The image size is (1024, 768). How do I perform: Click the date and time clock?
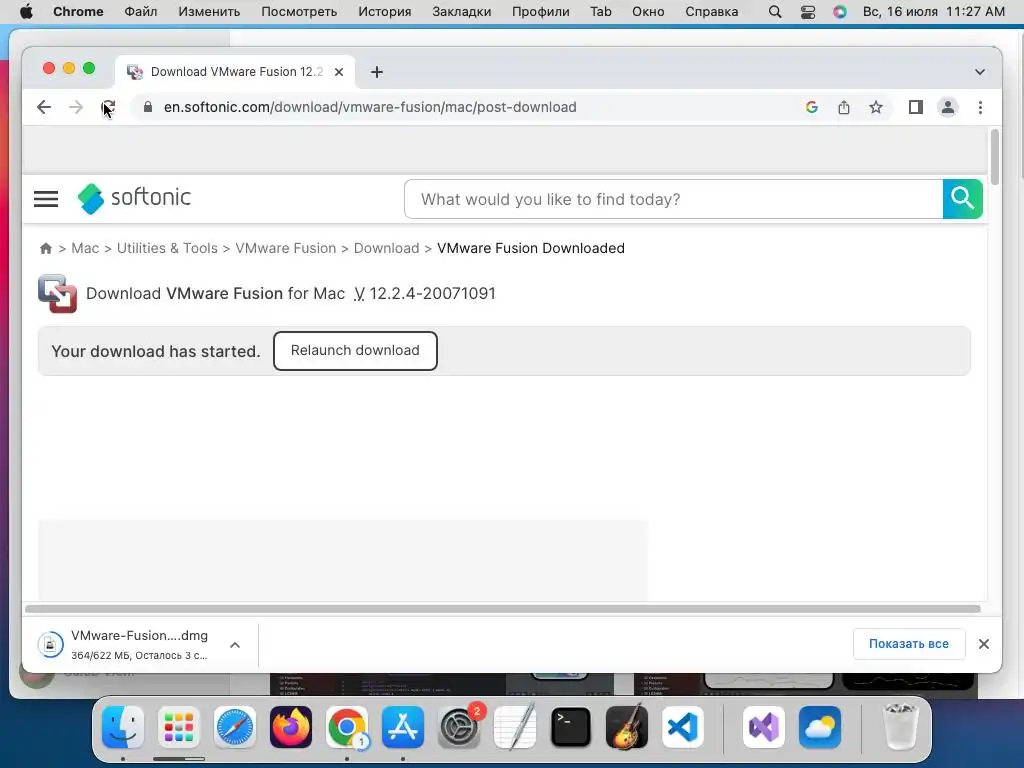(x=934, y=12)
